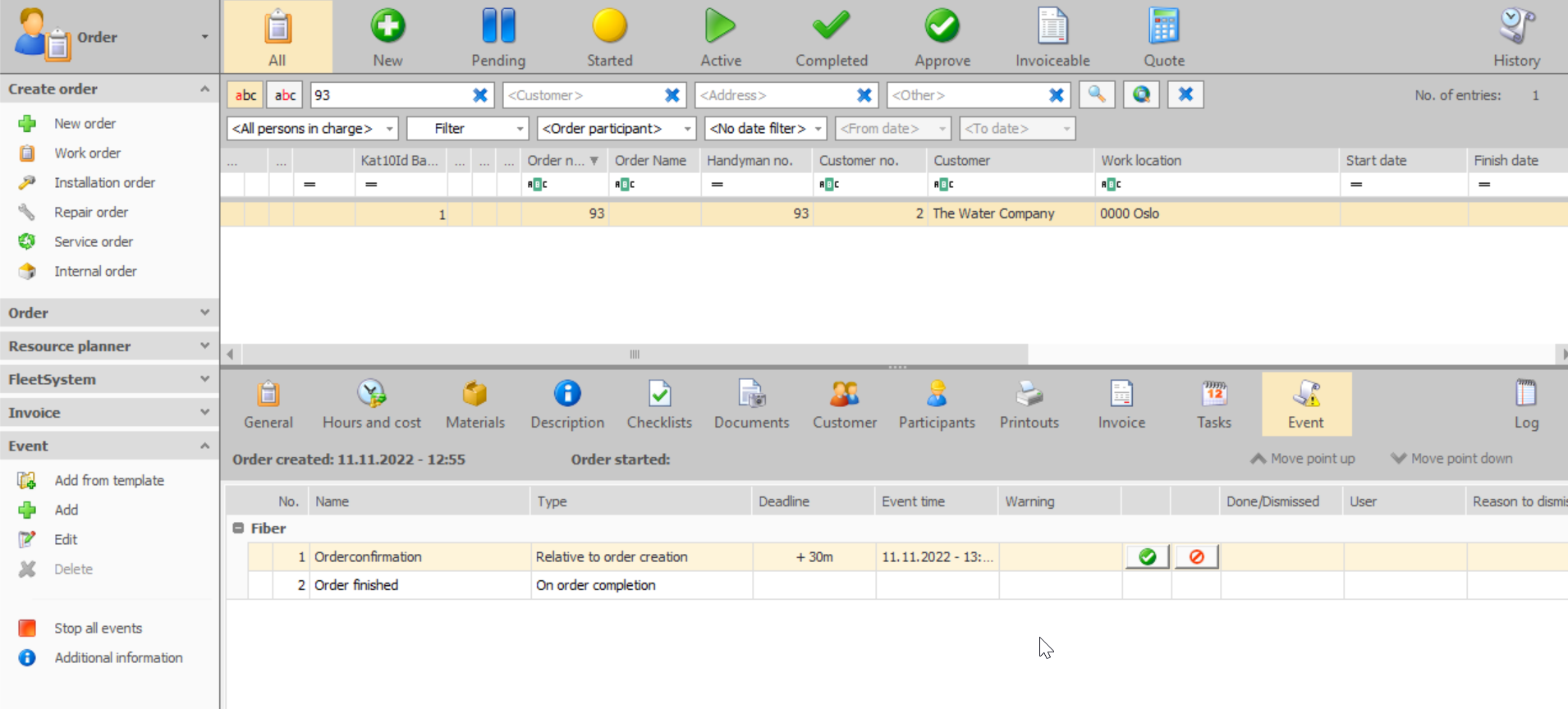Image resolution: width=1568 pixels, height=709 pixels.
Task: Open the History view
Action: 1516,37
